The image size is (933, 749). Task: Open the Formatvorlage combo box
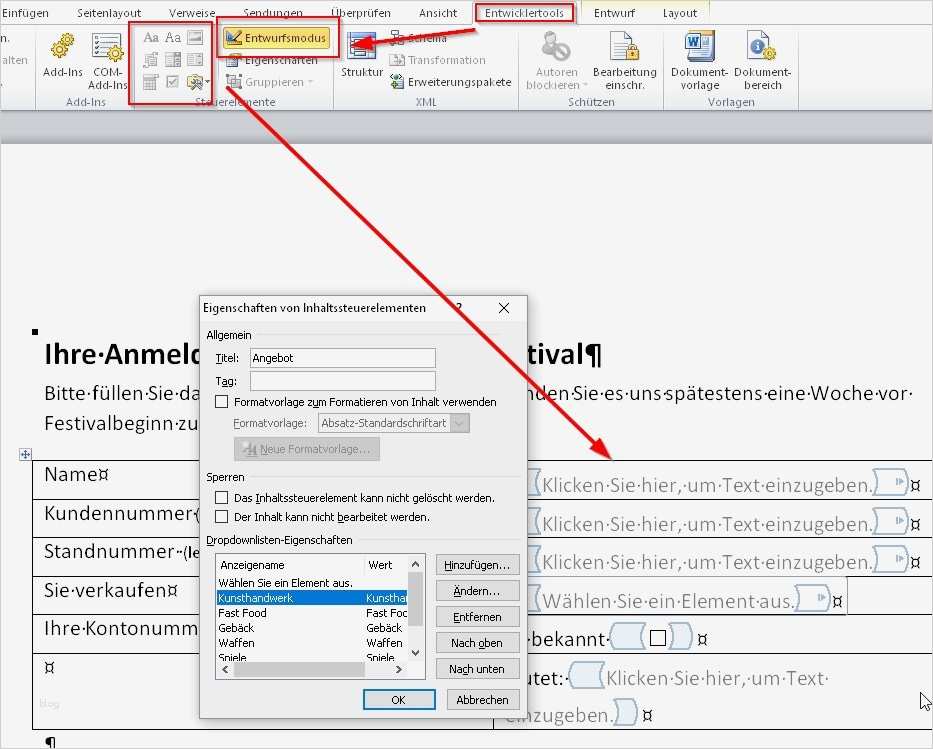click(x=457, y=422)
